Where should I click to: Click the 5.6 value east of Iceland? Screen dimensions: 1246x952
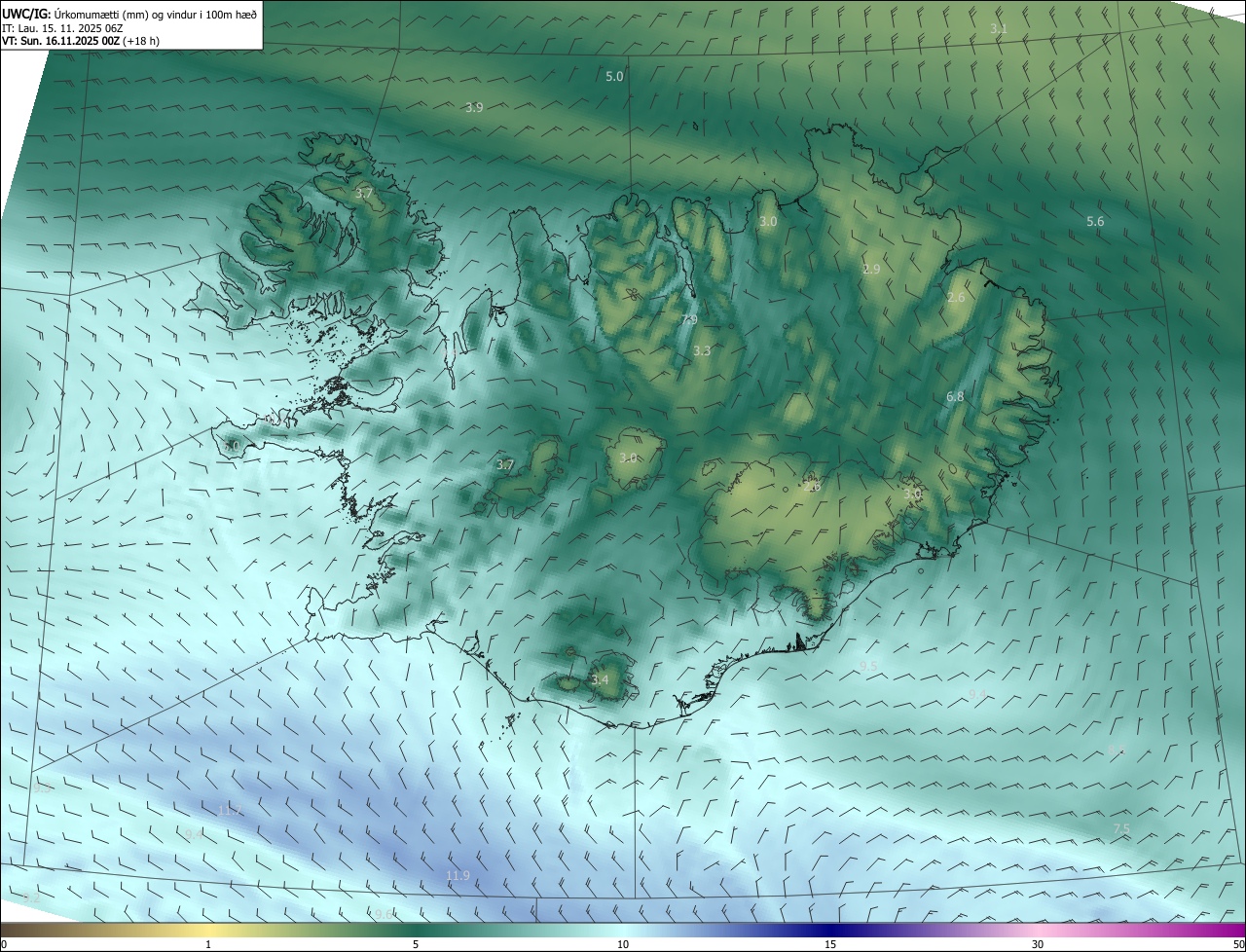coord(1095,222)
